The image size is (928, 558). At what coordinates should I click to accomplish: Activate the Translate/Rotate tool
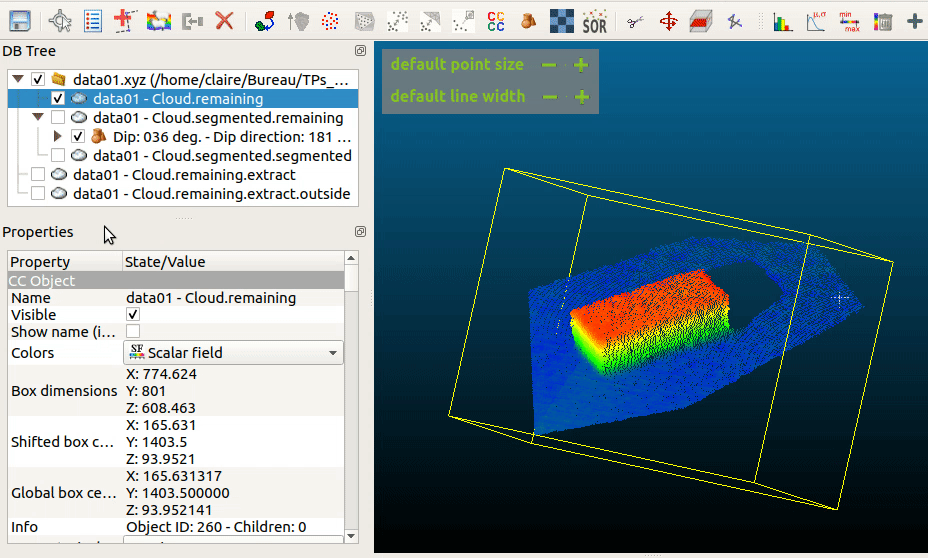click(x=669, y=22)
